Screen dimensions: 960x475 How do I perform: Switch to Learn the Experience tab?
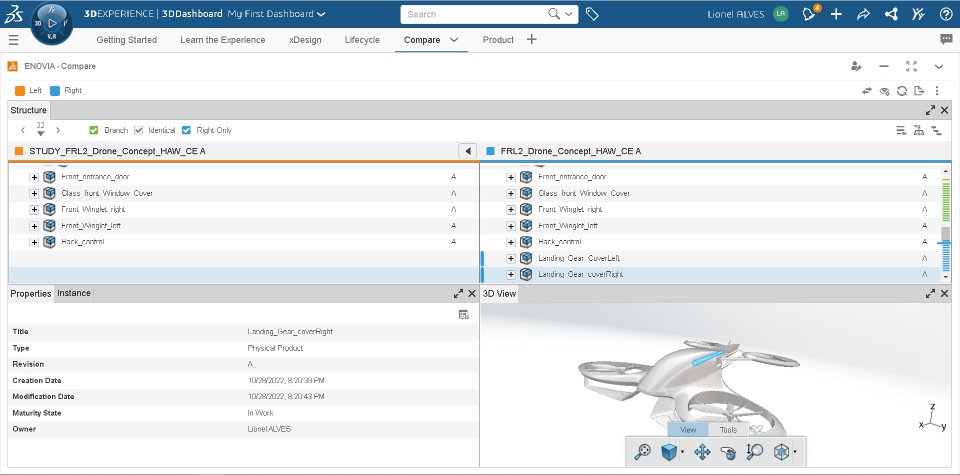[223, 40]
